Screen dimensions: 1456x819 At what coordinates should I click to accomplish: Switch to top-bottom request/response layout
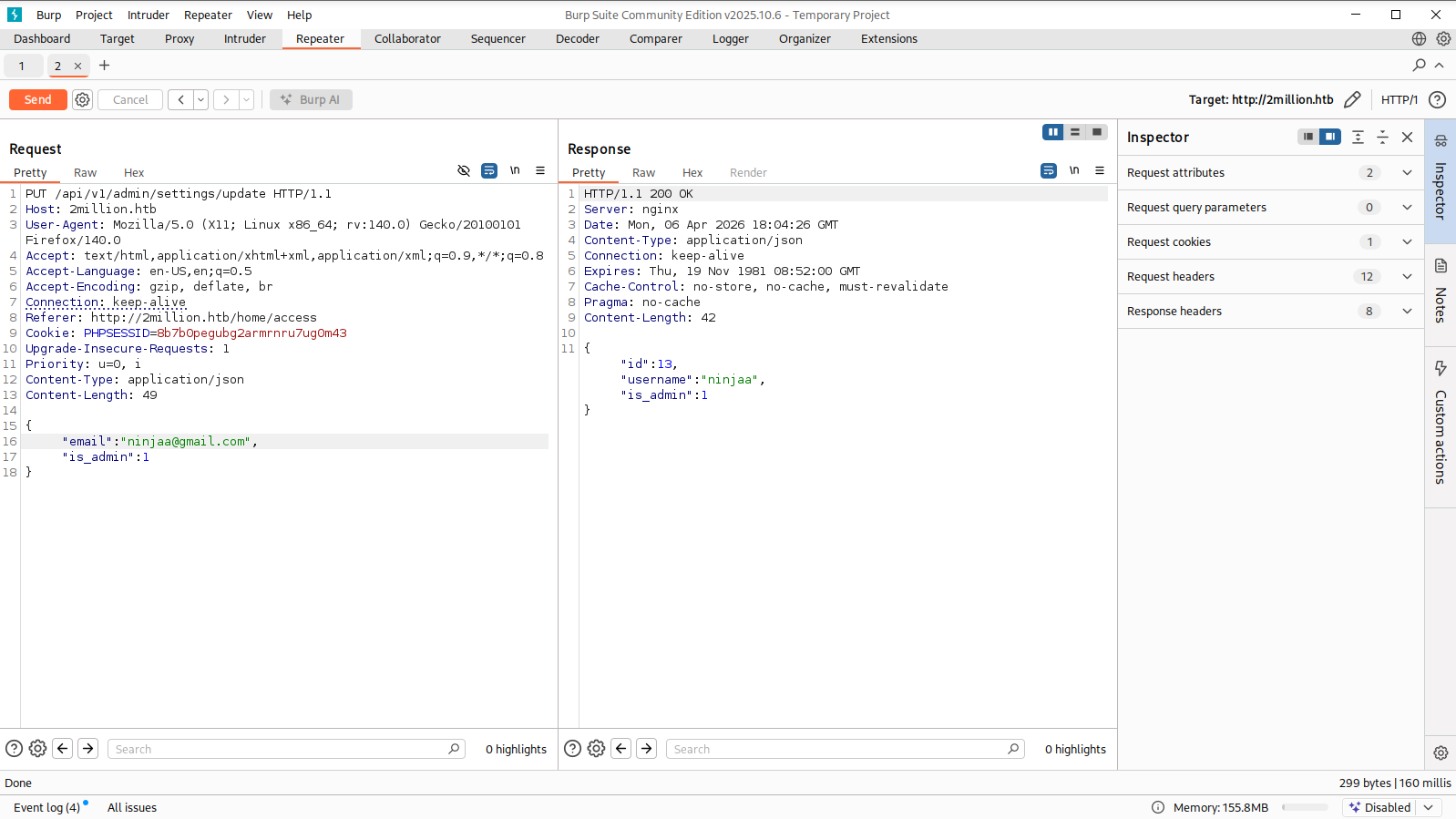1075,132
